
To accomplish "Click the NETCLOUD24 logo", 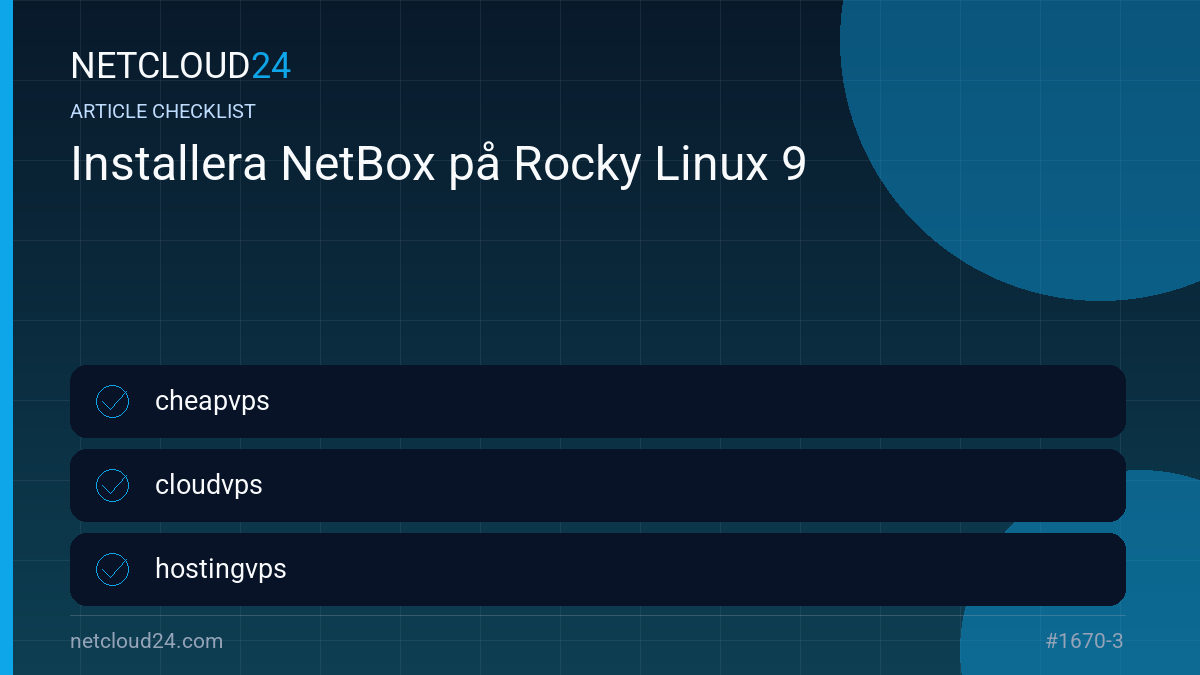I will point(181,66).
